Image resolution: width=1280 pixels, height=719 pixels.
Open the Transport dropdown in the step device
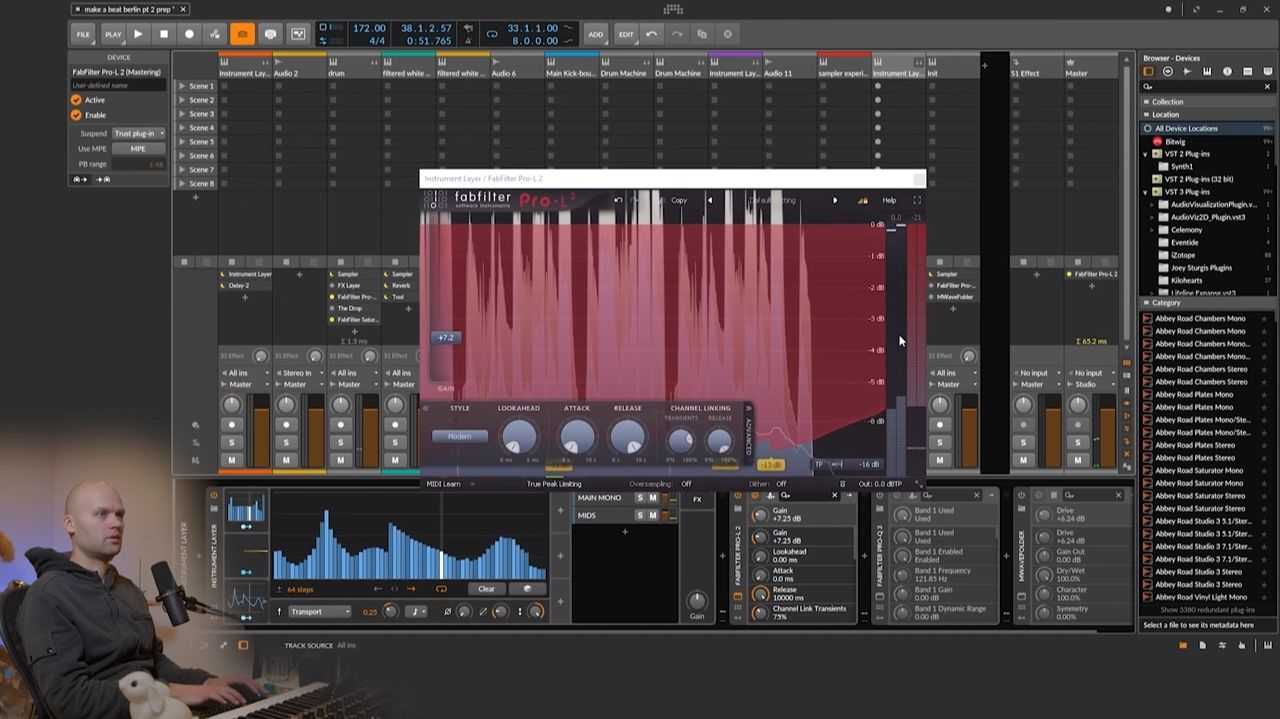[320, 612]
